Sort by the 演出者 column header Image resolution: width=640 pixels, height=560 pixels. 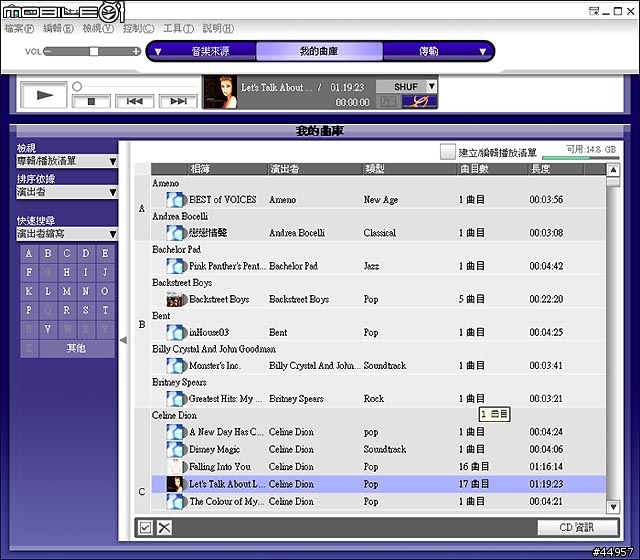[315, 169]
